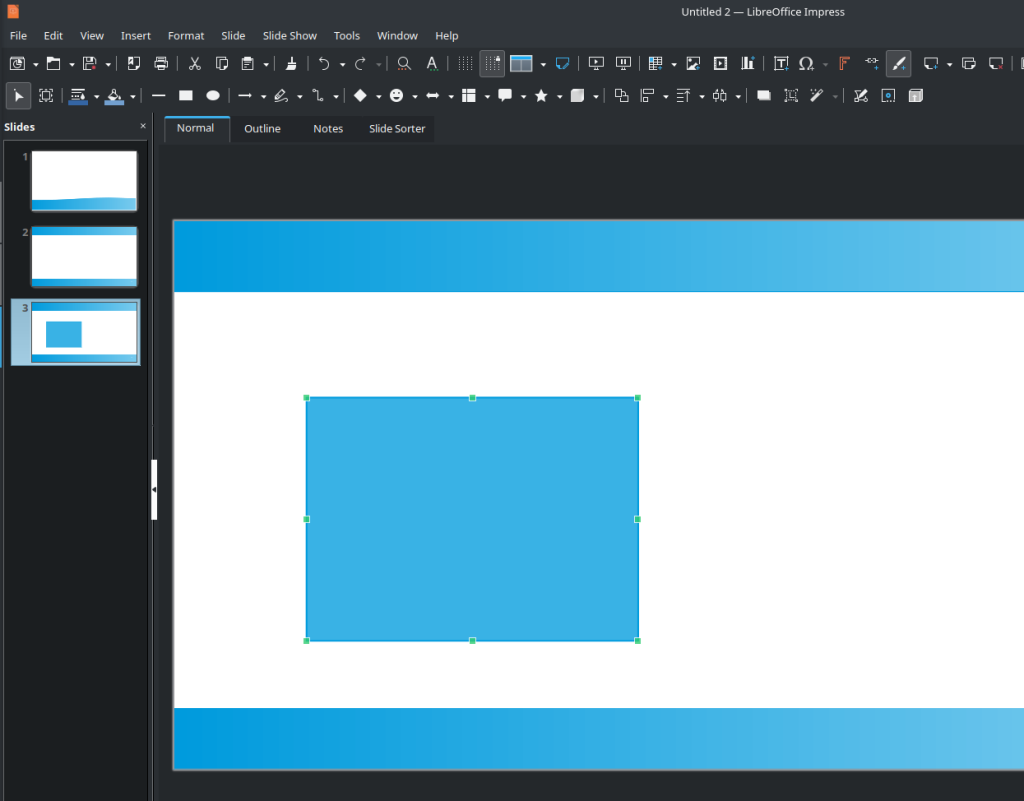The image size is (1024, 801).
Task: Open the Slide Show menu
Action: tap(289, 36)
